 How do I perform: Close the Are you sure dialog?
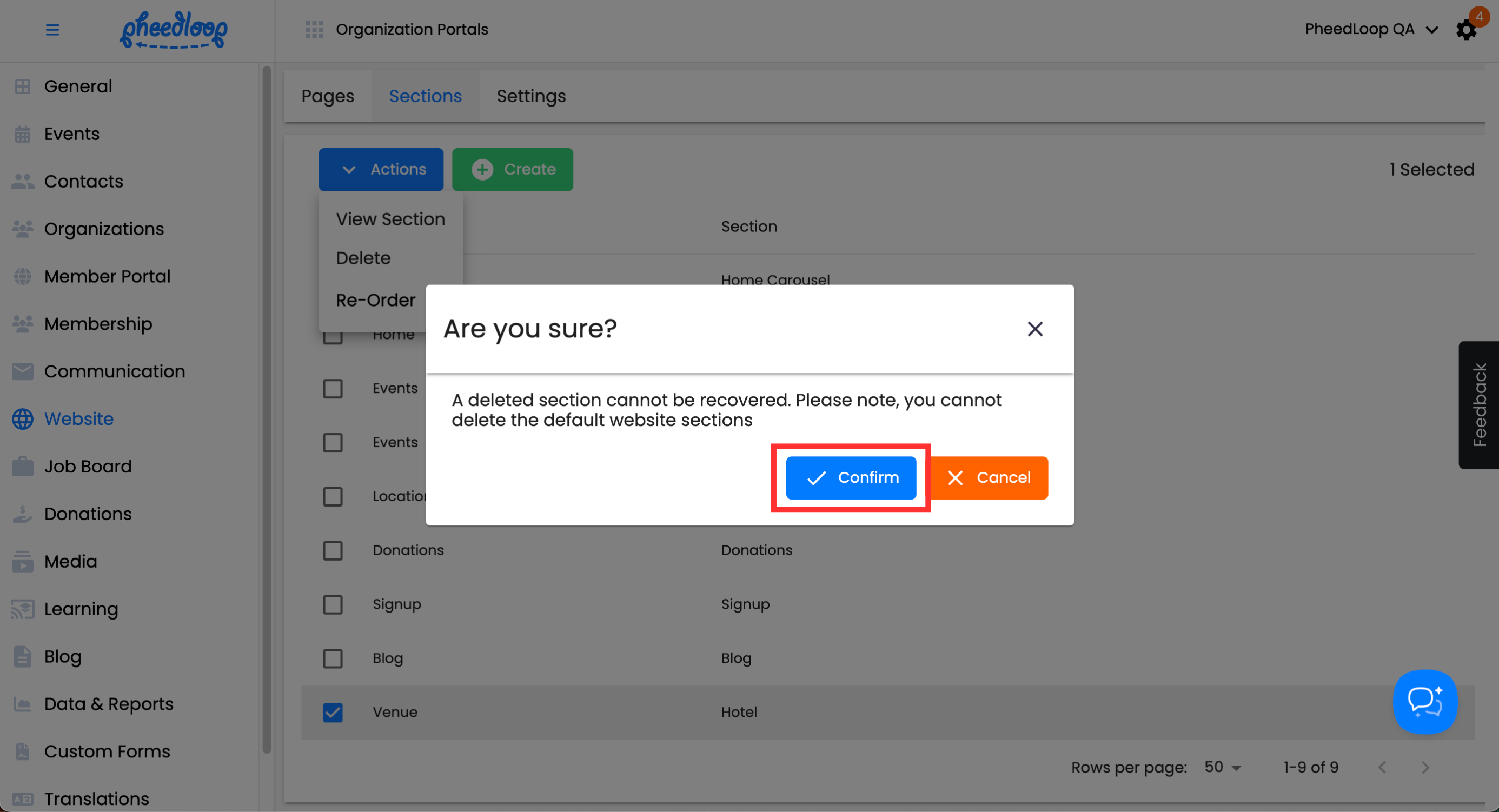point(1034,329)
